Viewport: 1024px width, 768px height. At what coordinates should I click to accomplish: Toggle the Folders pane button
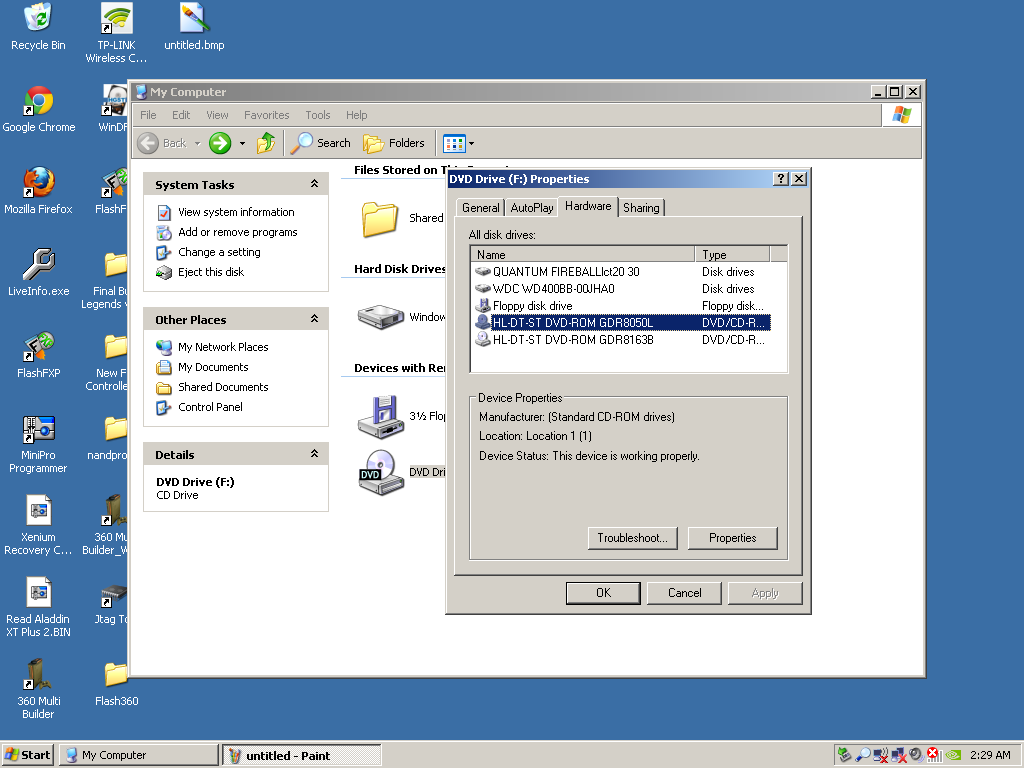tap(394, 143)
